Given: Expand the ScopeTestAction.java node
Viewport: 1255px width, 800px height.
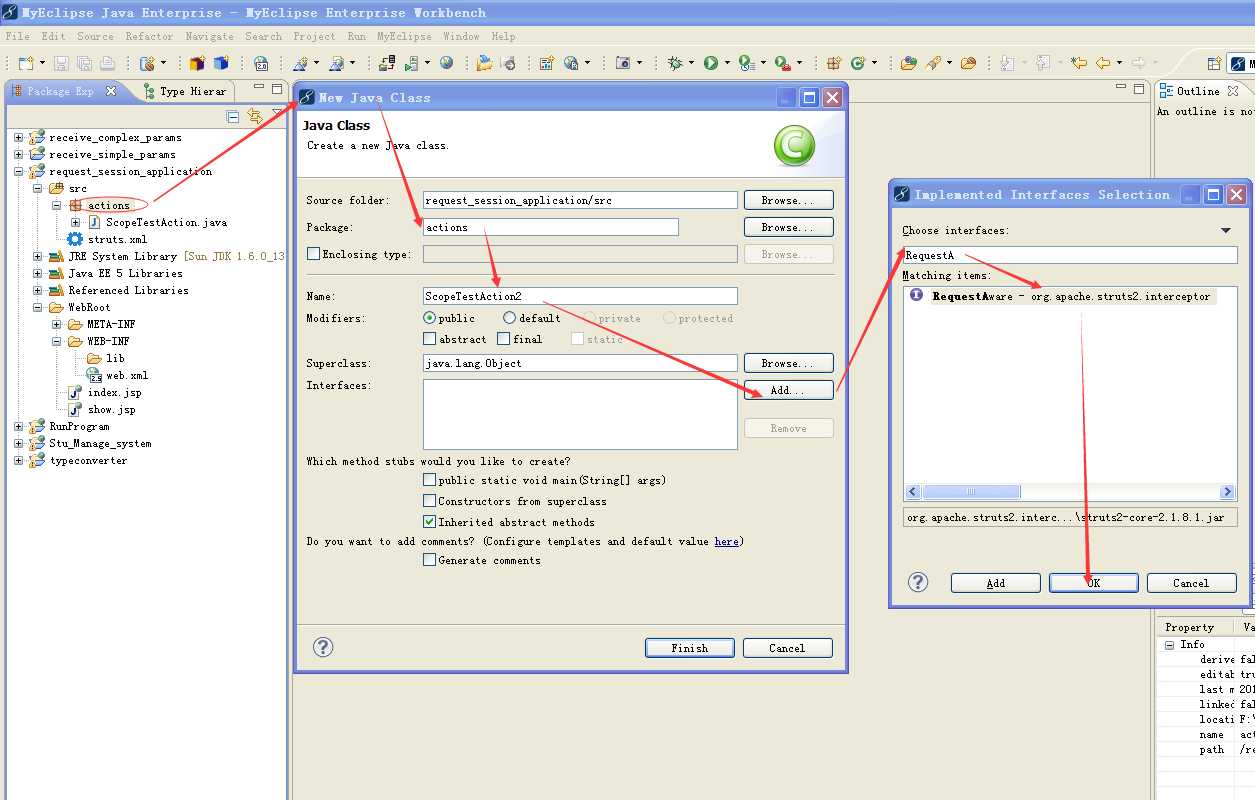Looking at the screenshot, I should pyautogui.click(x=76, y=222).
